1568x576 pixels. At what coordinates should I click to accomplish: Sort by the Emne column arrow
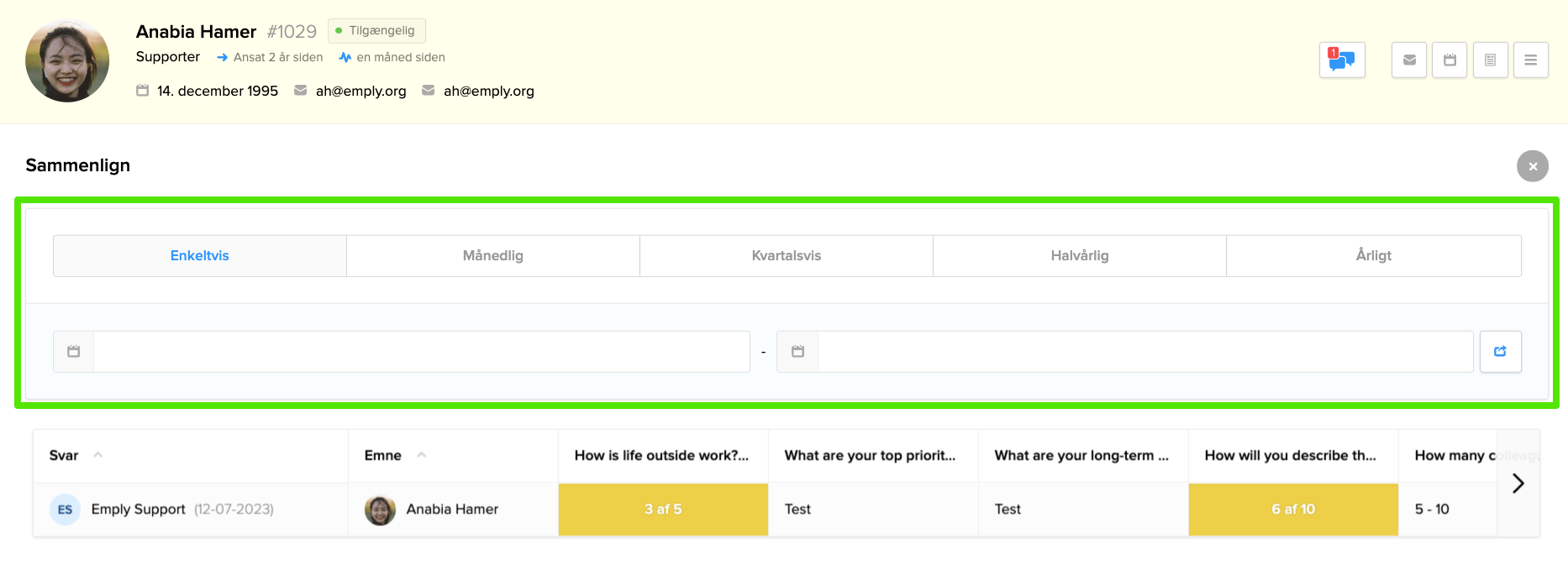tap(422, 455)
